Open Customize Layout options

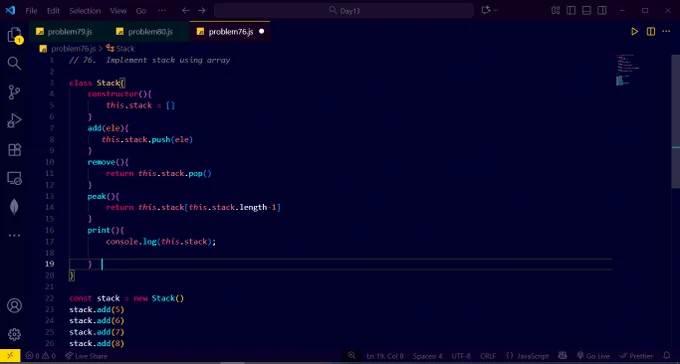tap(556, 10)
